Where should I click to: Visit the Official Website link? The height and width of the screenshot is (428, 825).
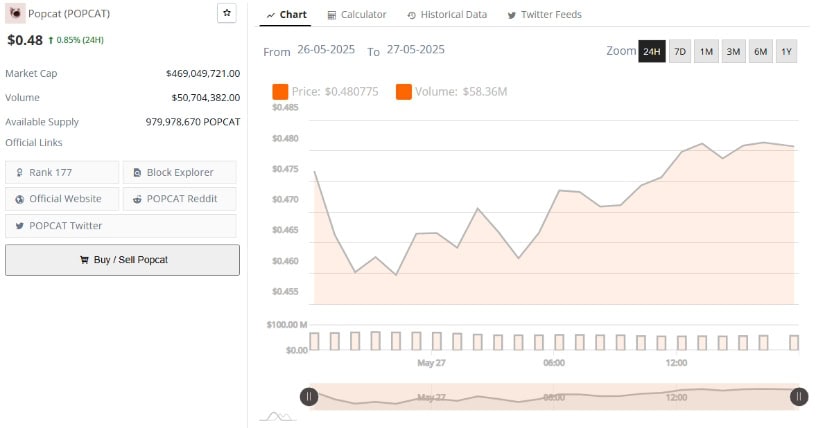pyautogui.click(x=62, y=199)
